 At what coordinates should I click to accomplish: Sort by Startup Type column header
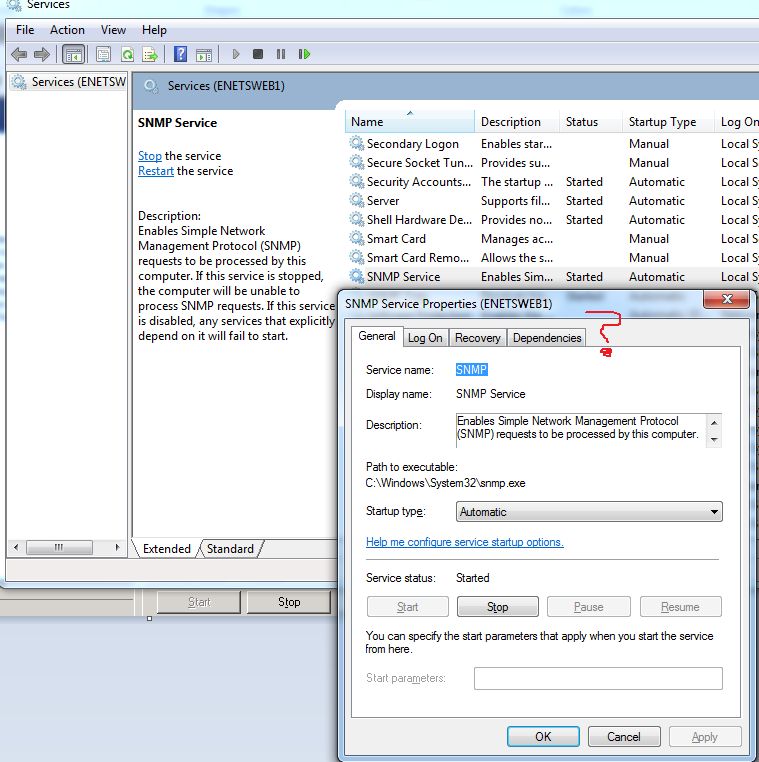point(668,121)
